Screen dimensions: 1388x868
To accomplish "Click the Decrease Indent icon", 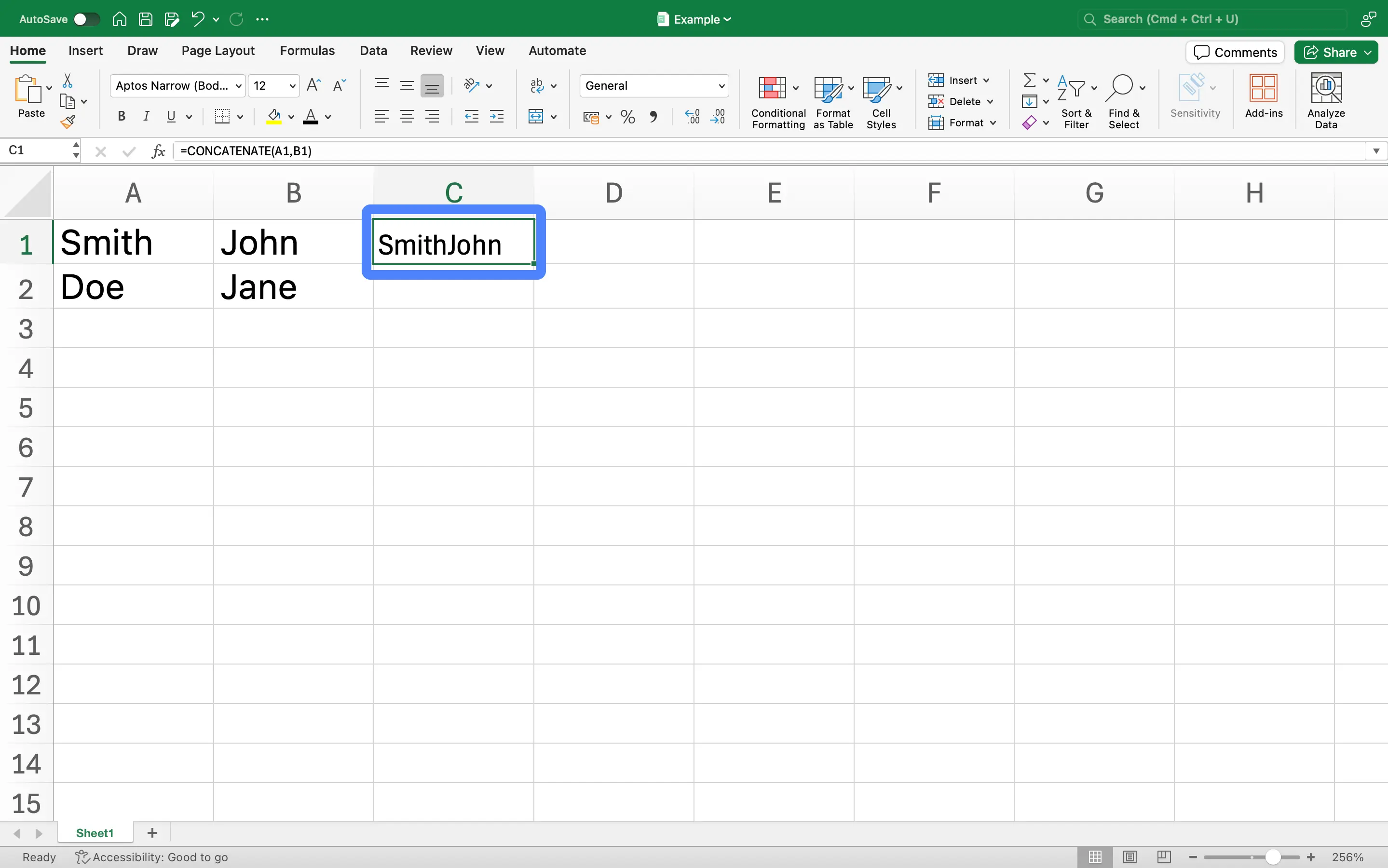I will [x=471, y=117].
